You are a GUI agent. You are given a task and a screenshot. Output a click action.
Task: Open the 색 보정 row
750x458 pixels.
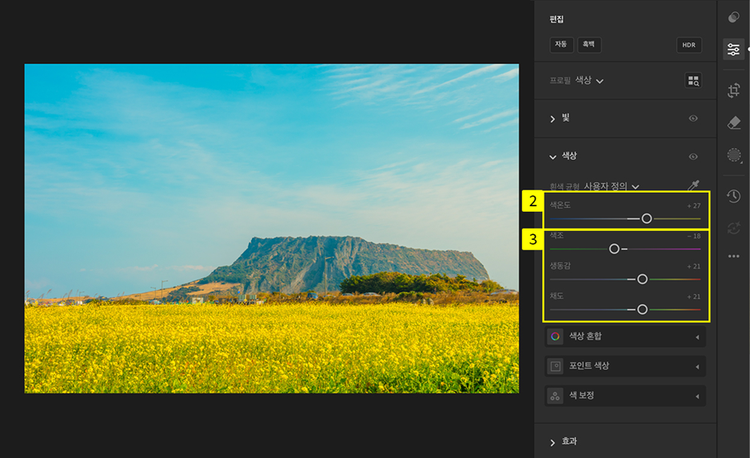(625, 396)
